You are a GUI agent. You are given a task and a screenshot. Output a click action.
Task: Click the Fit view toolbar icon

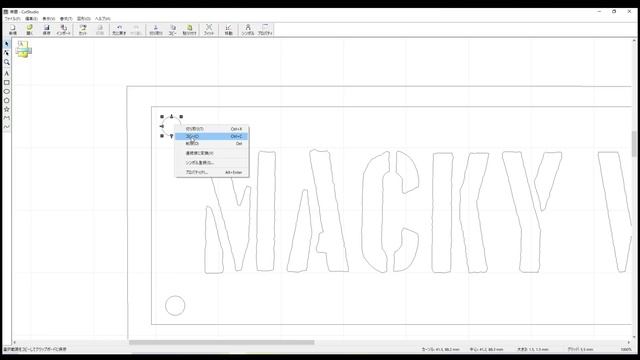(x=209, y=29)
